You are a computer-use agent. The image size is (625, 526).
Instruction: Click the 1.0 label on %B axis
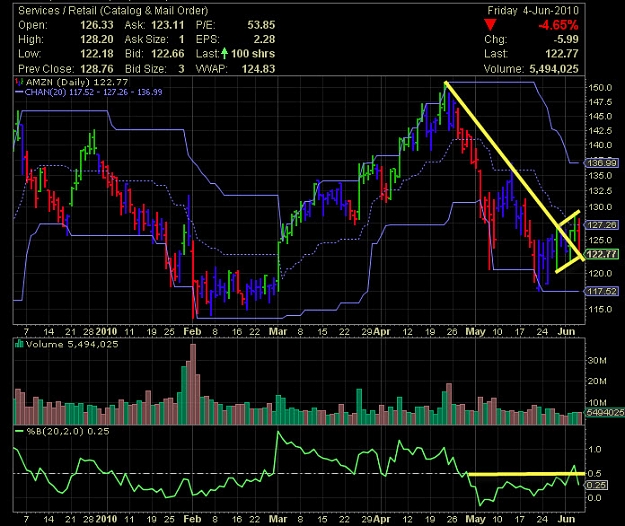tap(595, 449)
